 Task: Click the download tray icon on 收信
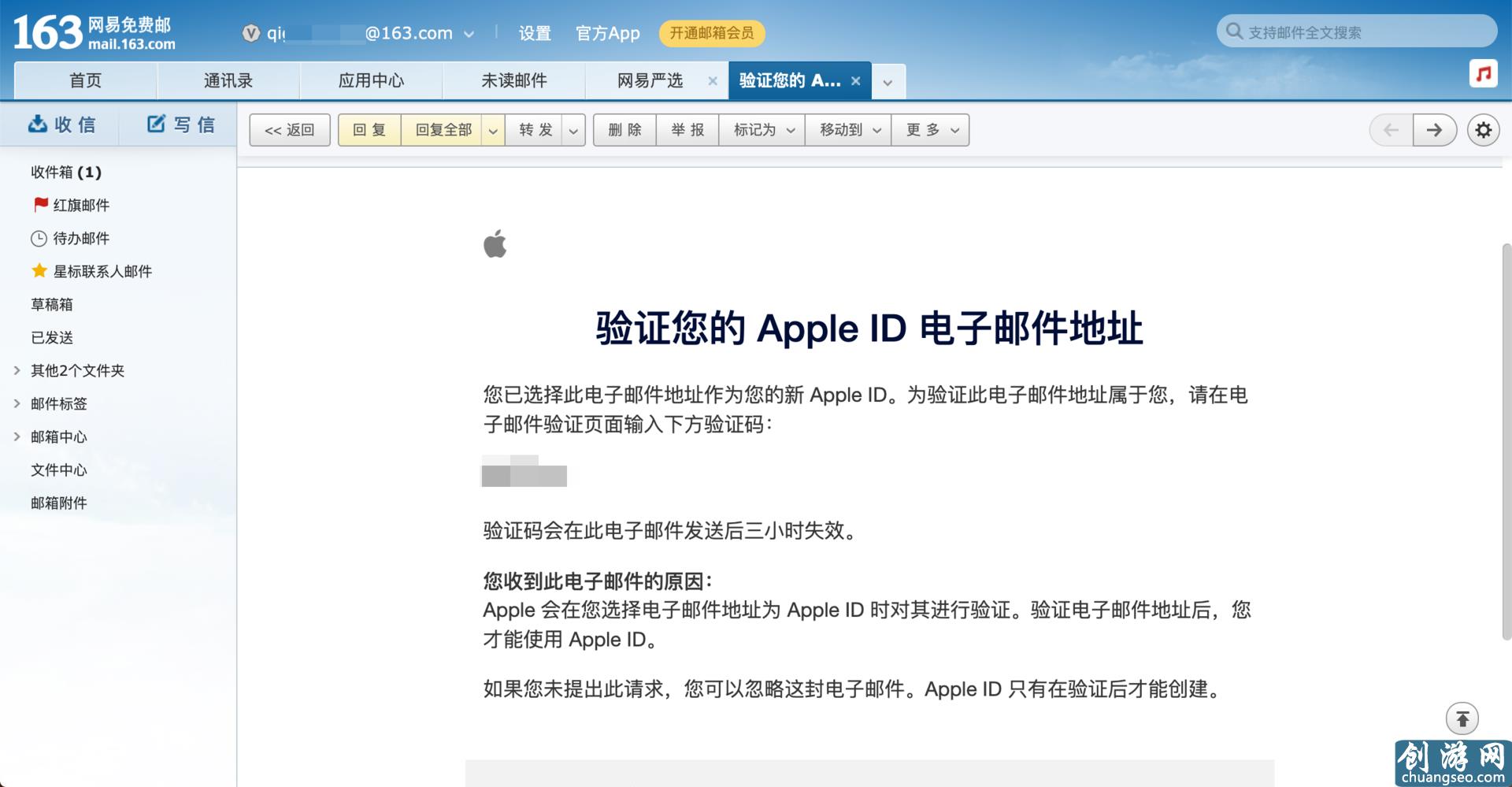(37, 124)
